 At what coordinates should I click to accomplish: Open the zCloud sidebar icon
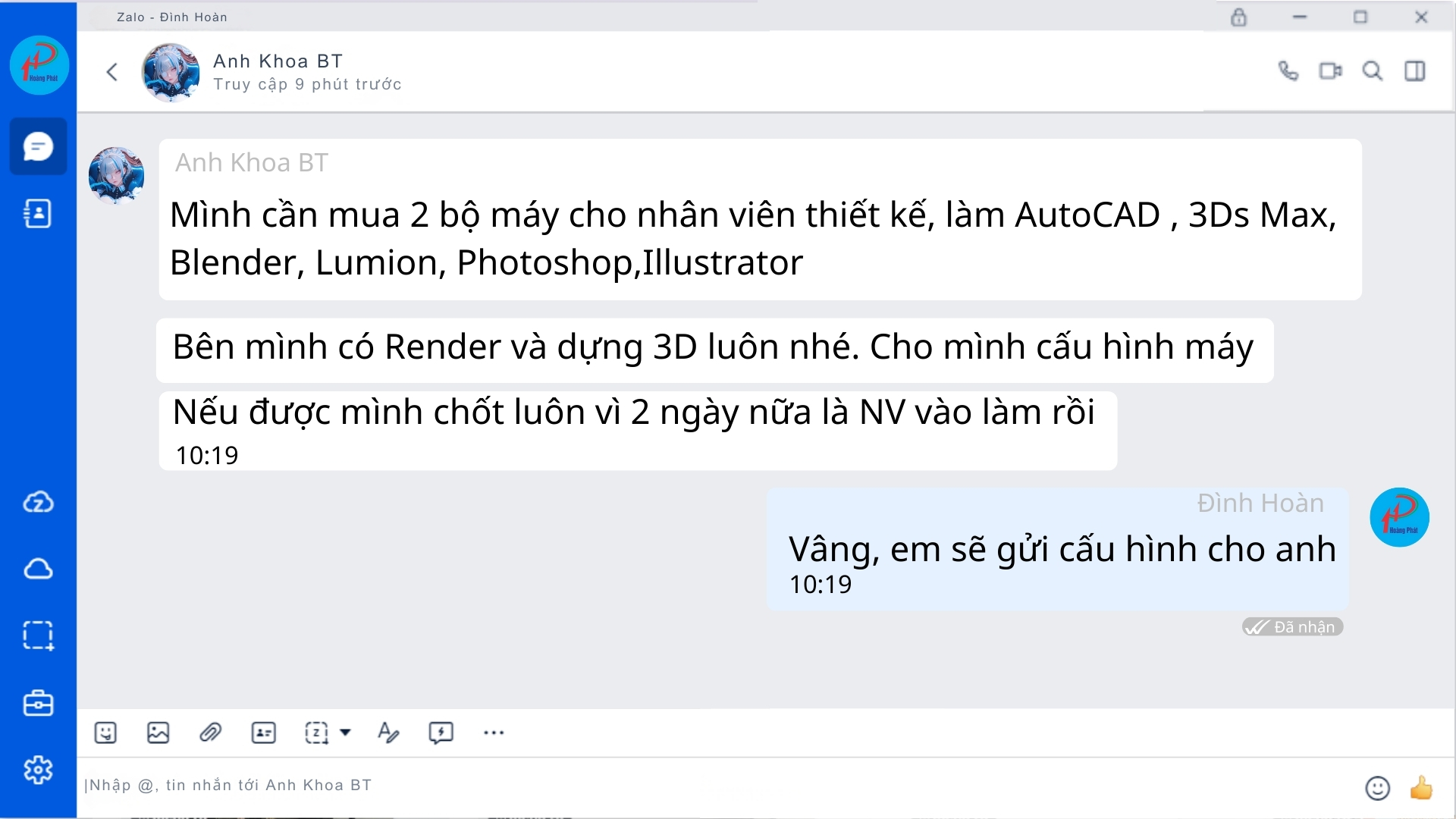coord(38,502)
